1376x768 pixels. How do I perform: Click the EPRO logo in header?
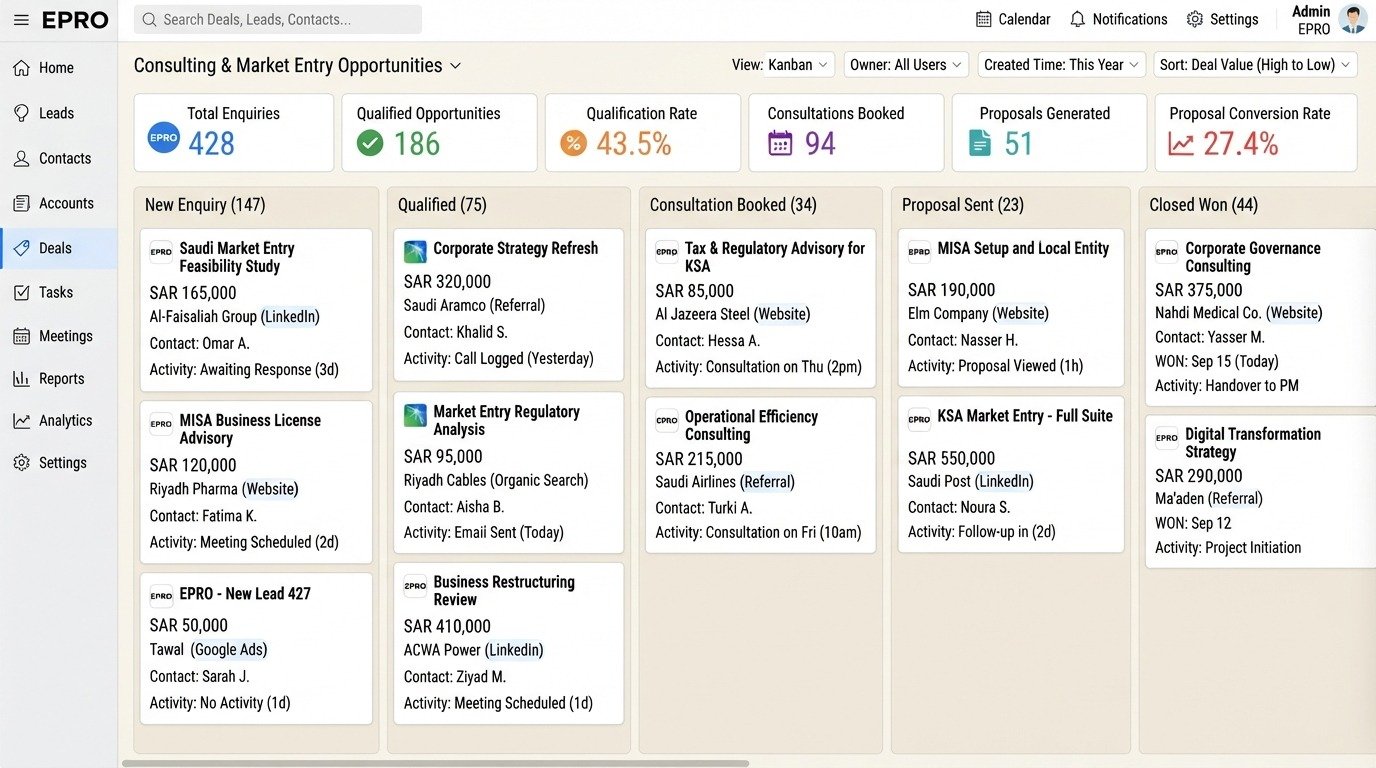click(75, 20)
